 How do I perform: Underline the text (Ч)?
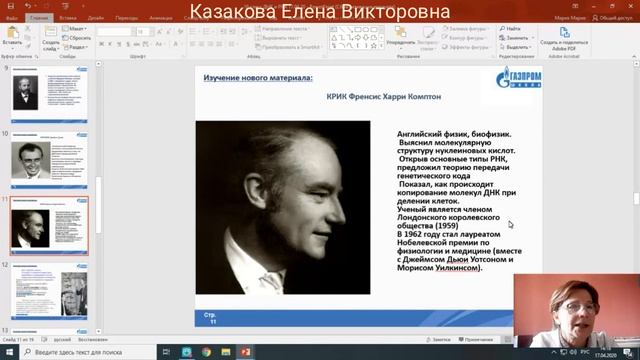point(119,44)
